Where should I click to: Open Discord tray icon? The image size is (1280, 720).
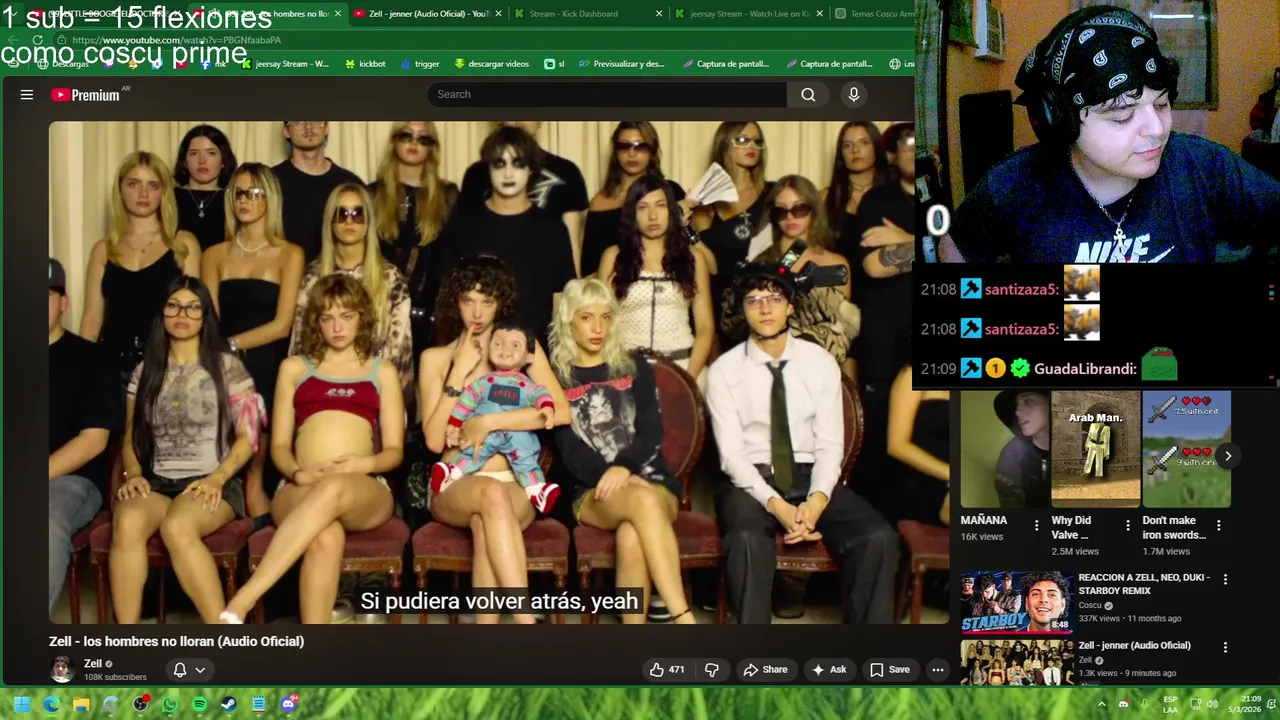coord(1124,704)
